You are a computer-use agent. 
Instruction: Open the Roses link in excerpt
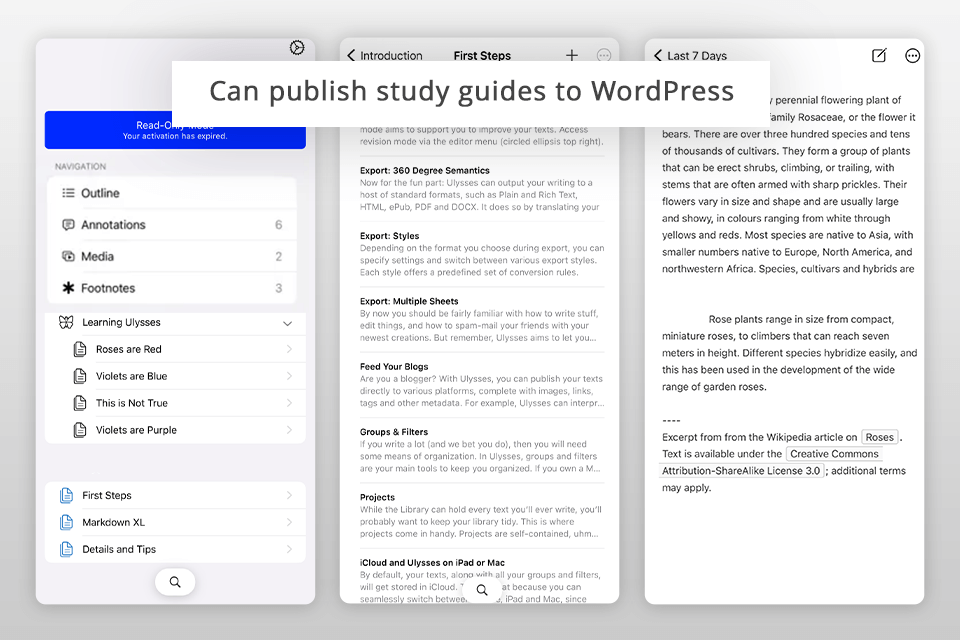880,437
